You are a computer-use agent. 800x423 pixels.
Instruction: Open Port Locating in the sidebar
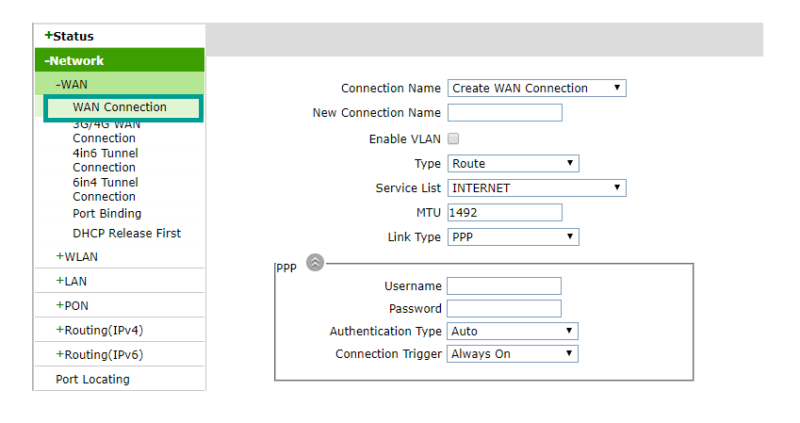click(x=92, y=380)
